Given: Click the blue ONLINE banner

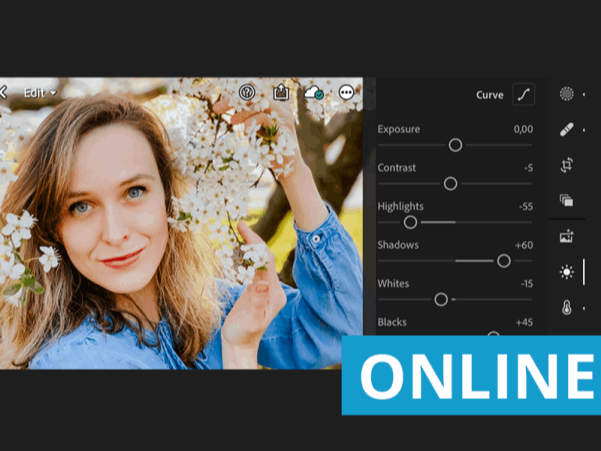Looking at the screenshot, I should (471, 376).
